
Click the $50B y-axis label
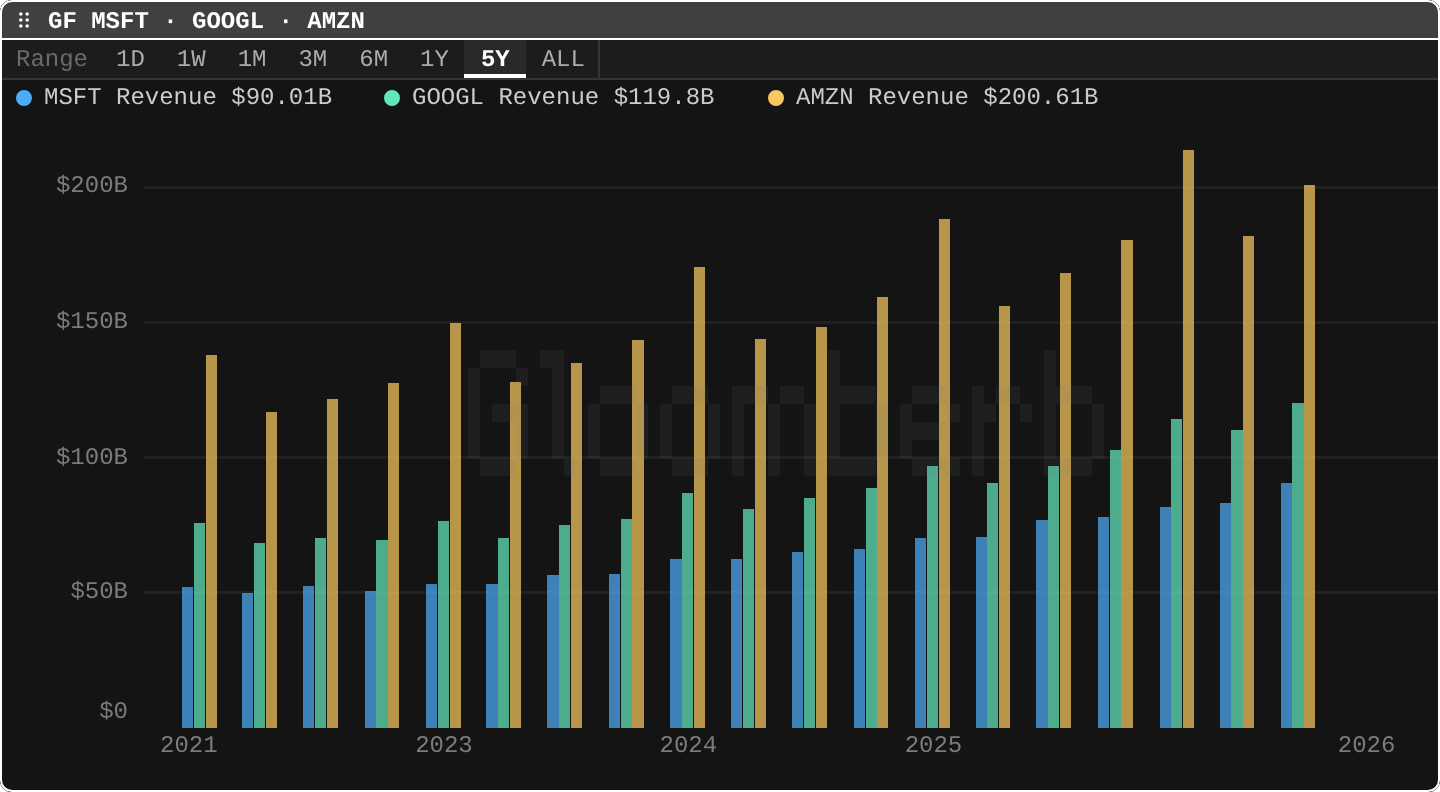pyautogui.click(x=99, y=591)
